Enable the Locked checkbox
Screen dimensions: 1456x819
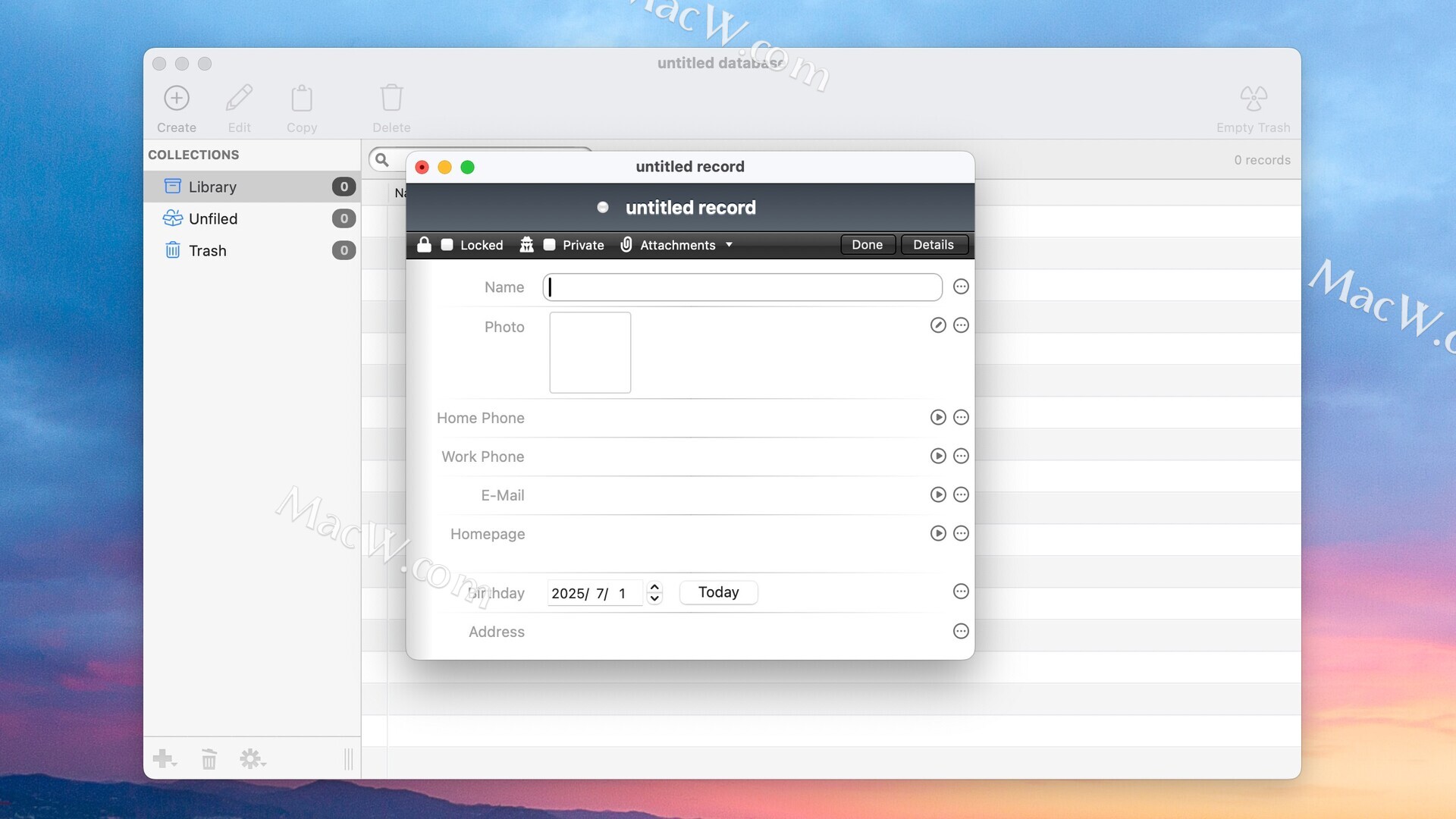[447, 245]
